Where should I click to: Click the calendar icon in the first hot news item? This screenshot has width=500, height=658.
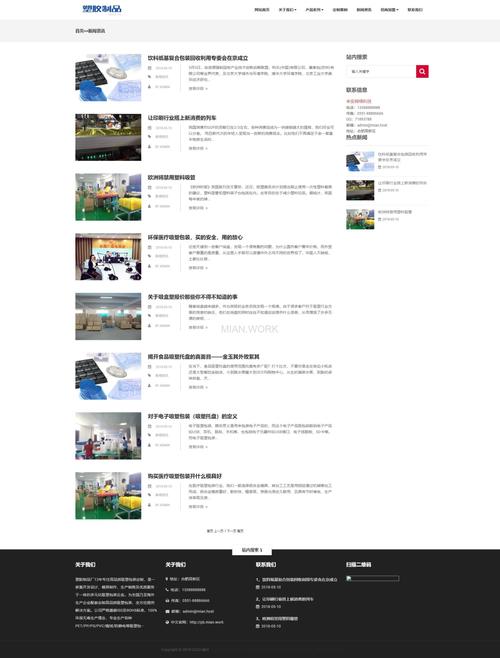pyautogui.click(x=379, y=167)
